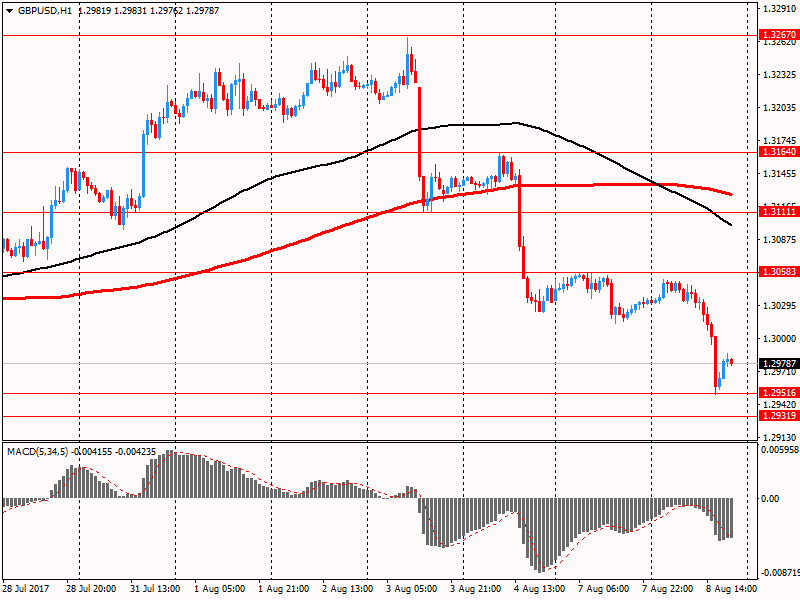Click the 1.30000 price axis value

point(779,338)
